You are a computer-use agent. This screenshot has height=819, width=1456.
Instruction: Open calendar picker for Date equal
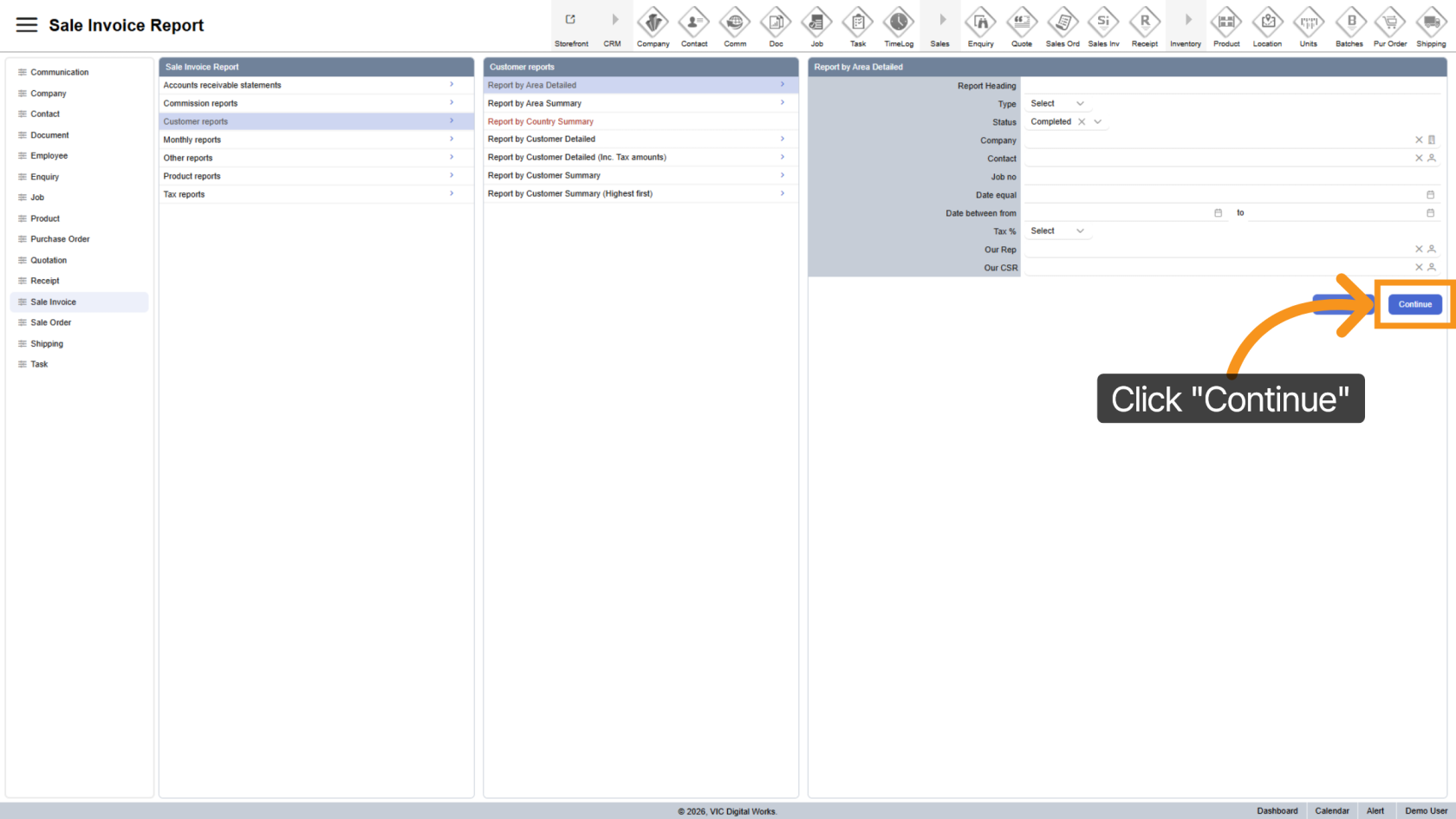[1430, 195]
